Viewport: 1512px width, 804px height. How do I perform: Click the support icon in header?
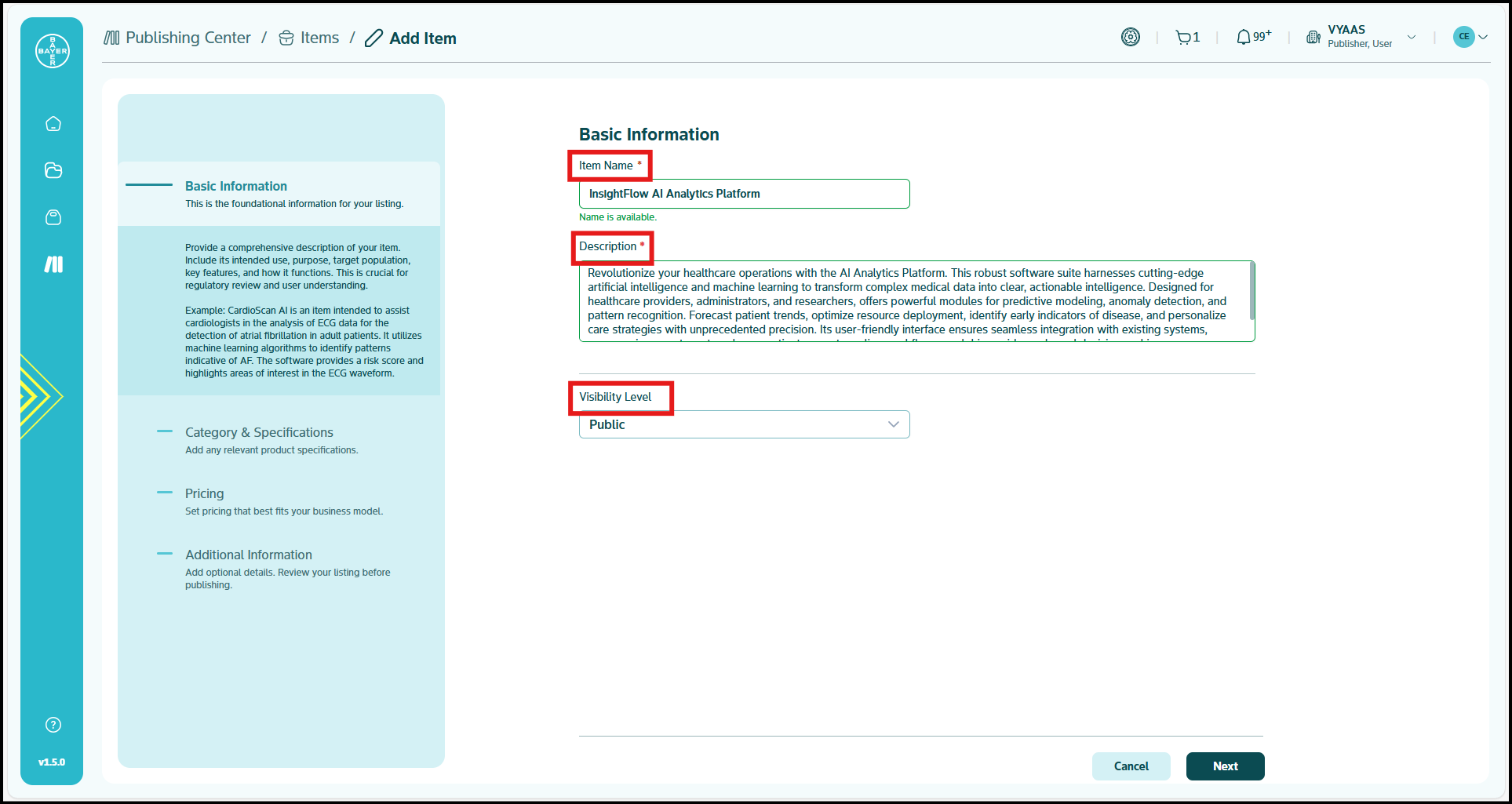pos(1130,37)
